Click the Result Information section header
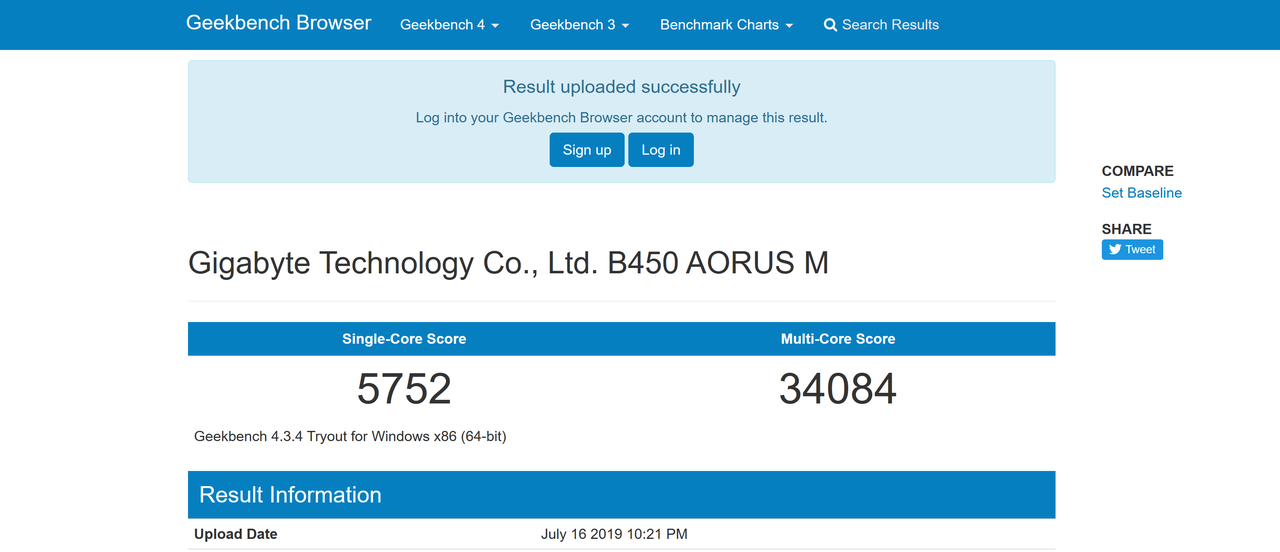This screenshot has width=1280, height=552. [x=622, y=495]
